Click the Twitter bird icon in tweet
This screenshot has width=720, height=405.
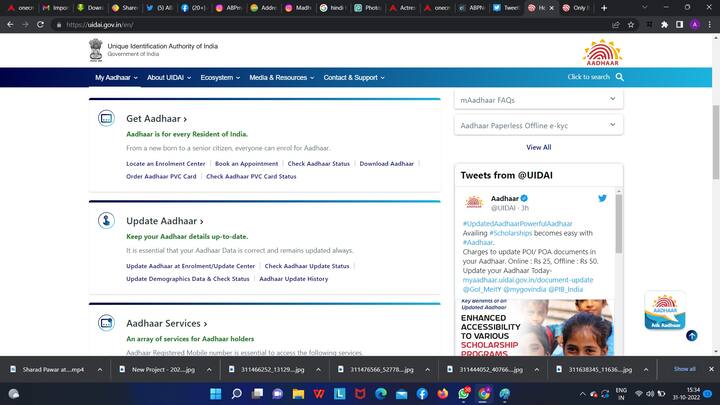(602, 198)
